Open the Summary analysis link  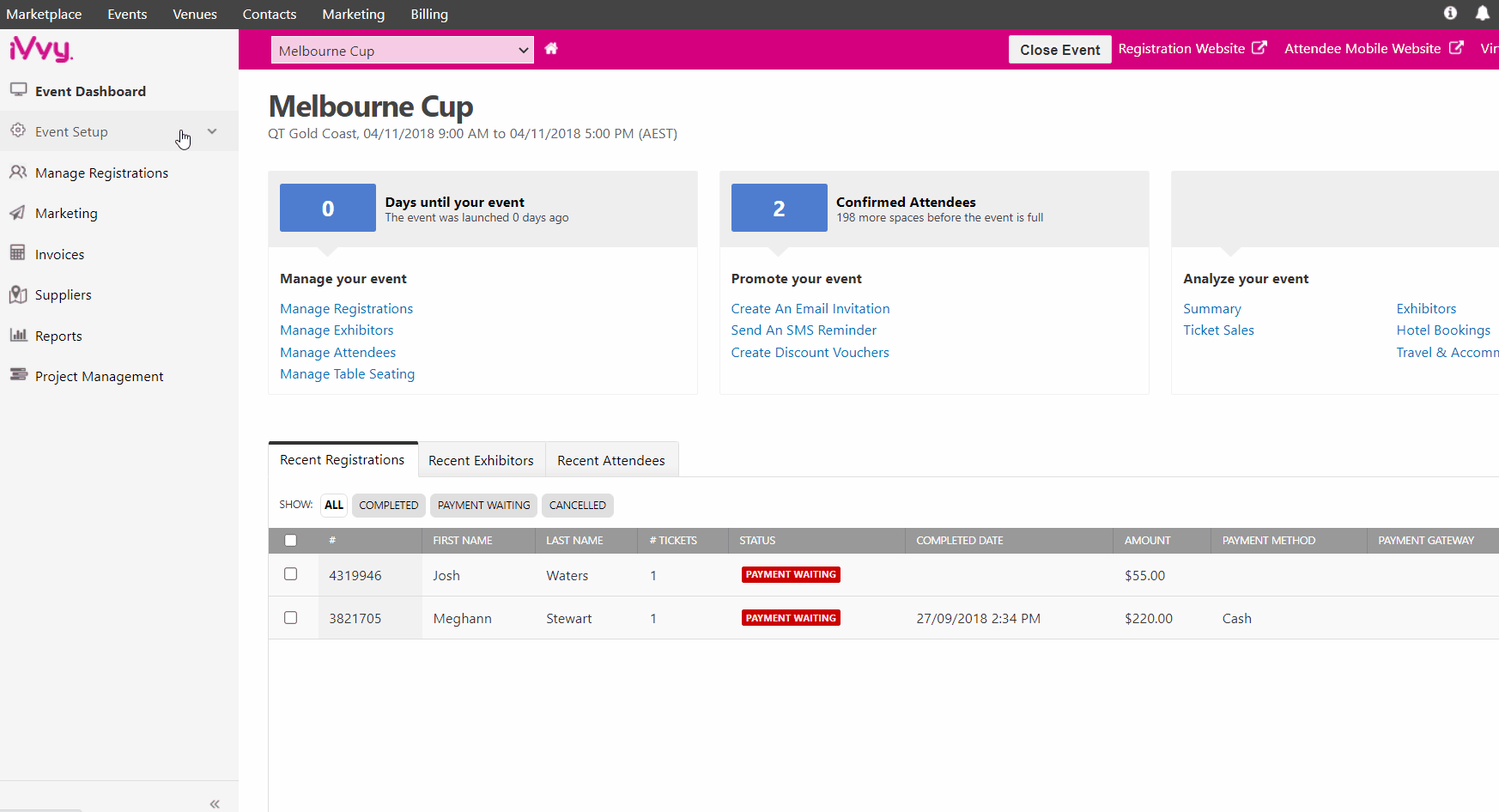coord(1212,308)
